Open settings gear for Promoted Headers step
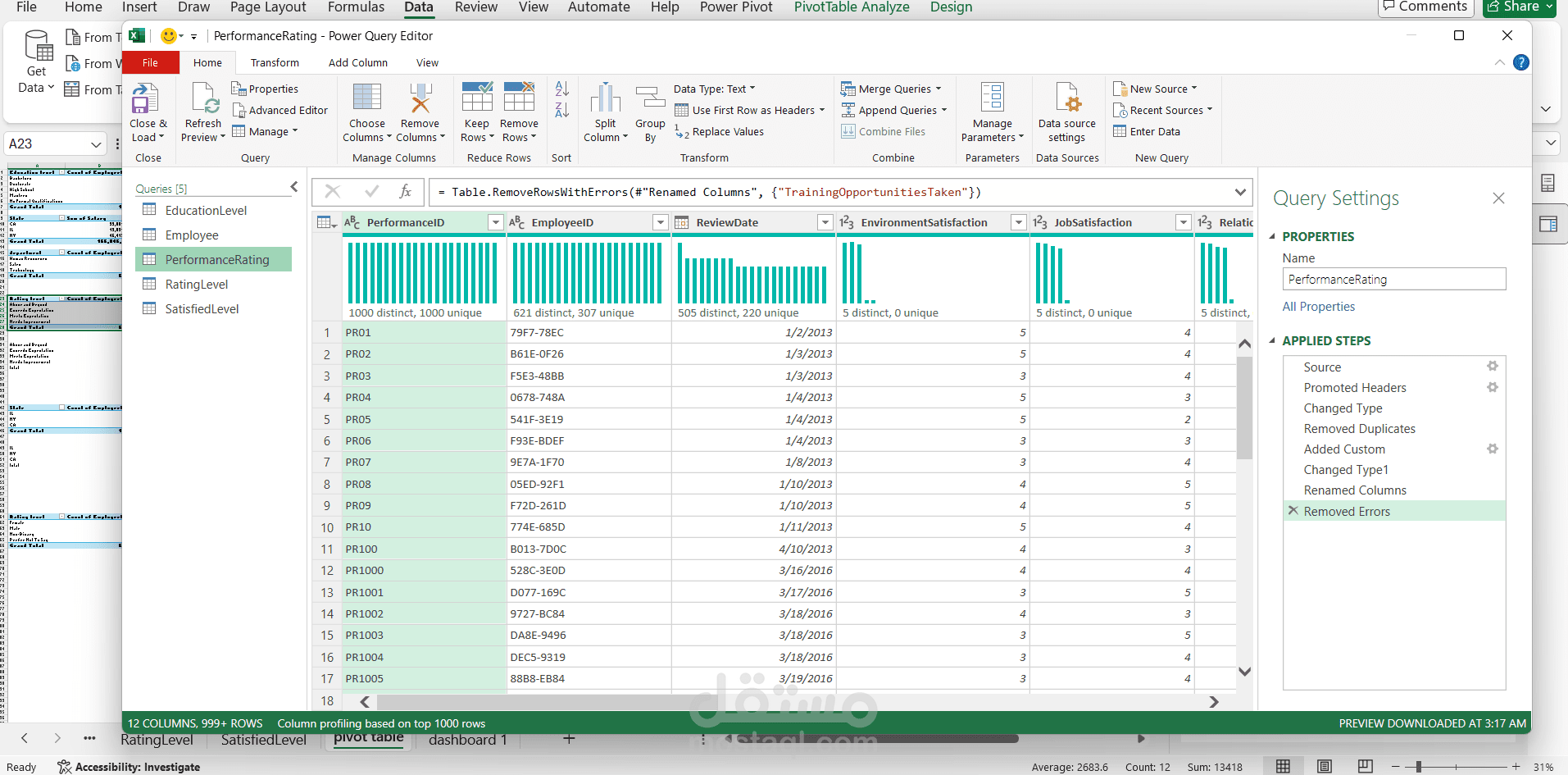 coord(1492,387)
